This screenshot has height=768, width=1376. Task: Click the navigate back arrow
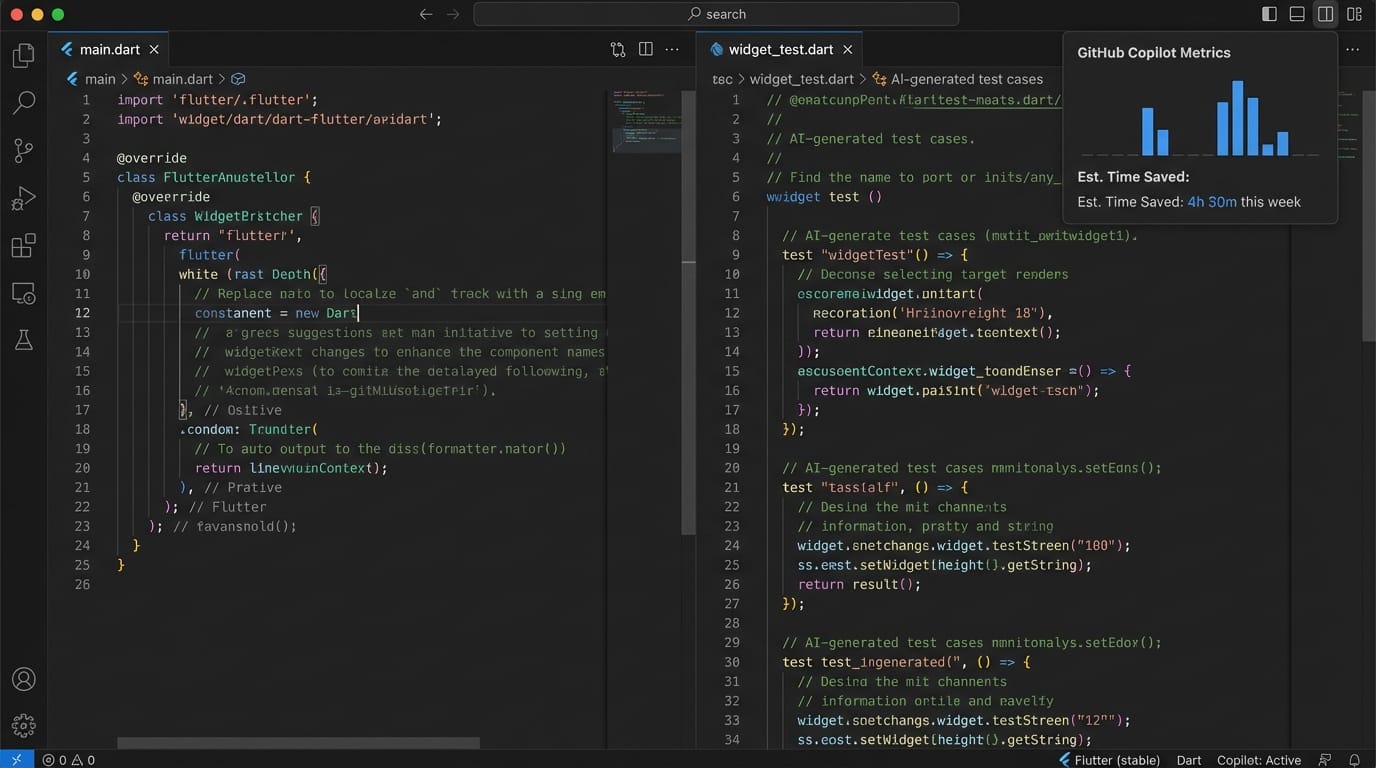point(426,14)
